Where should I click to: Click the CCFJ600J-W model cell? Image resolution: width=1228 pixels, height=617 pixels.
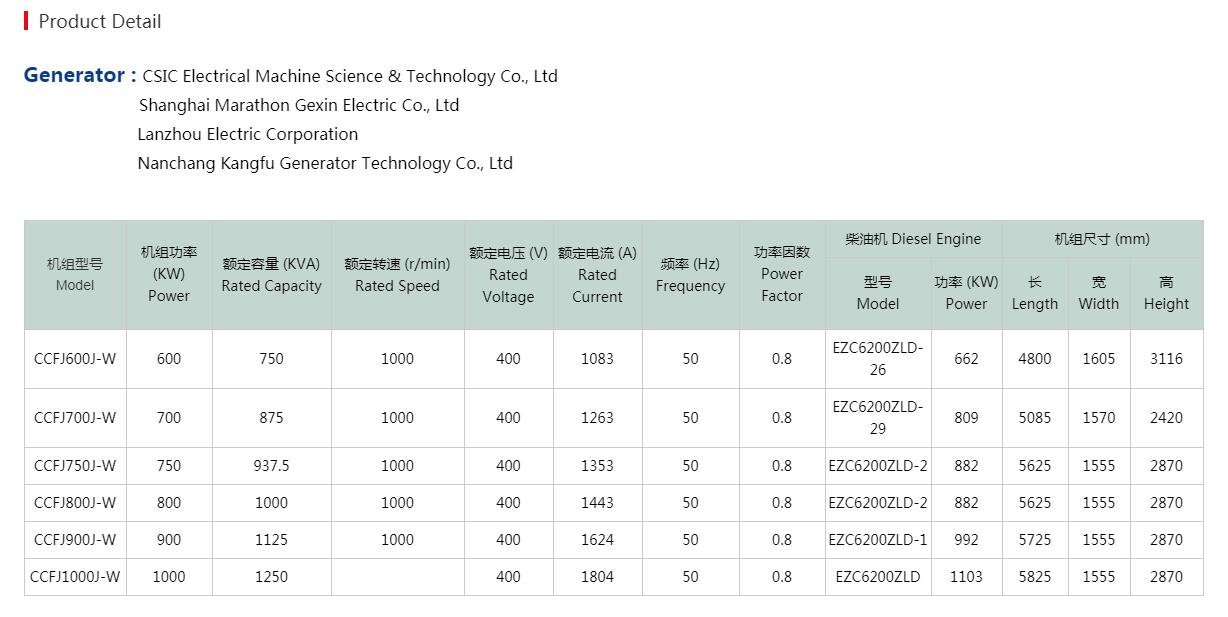pyautogui.click(x=75, y=359)
